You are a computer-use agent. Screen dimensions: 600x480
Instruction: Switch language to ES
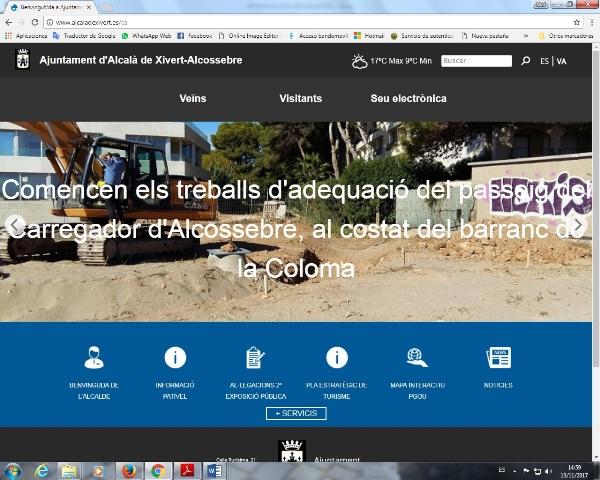click(544, 61)
